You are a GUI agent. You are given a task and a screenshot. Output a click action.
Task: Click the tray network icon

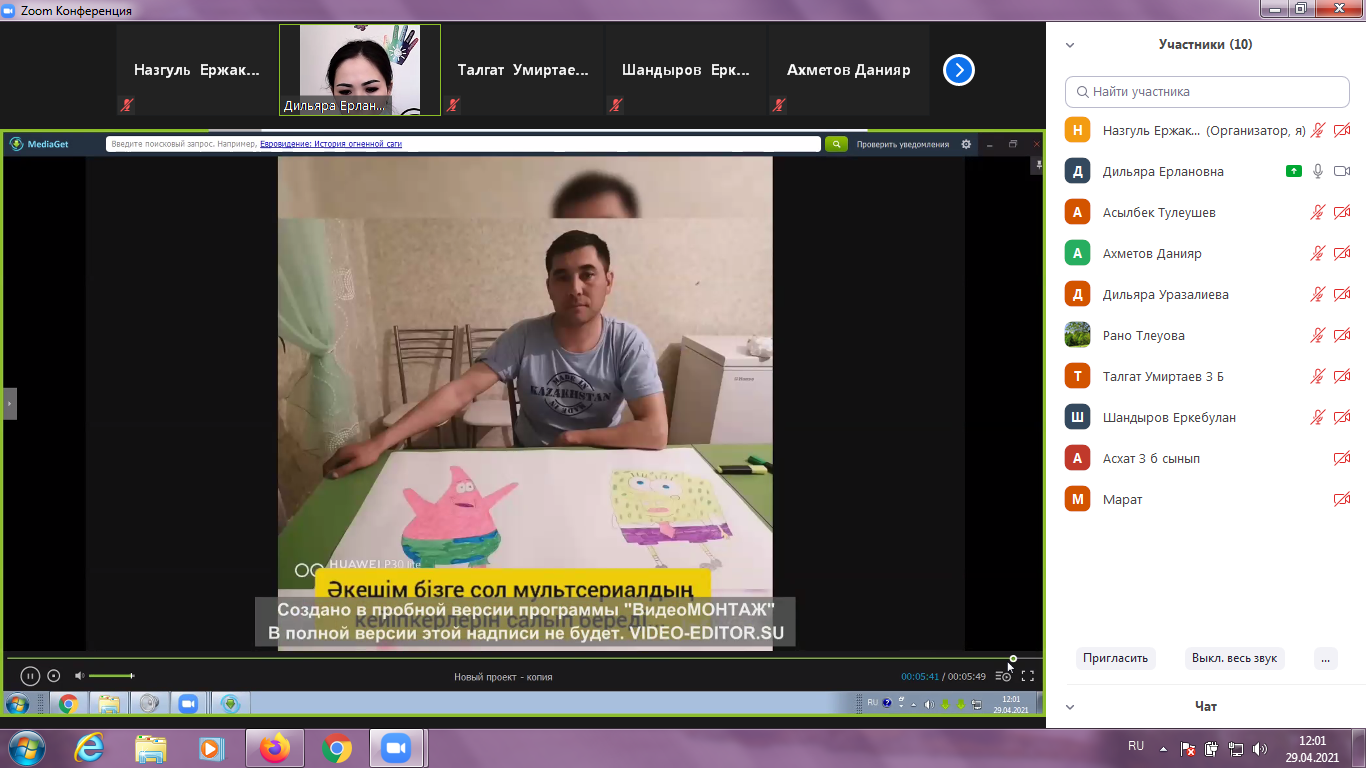(1235, 748)
